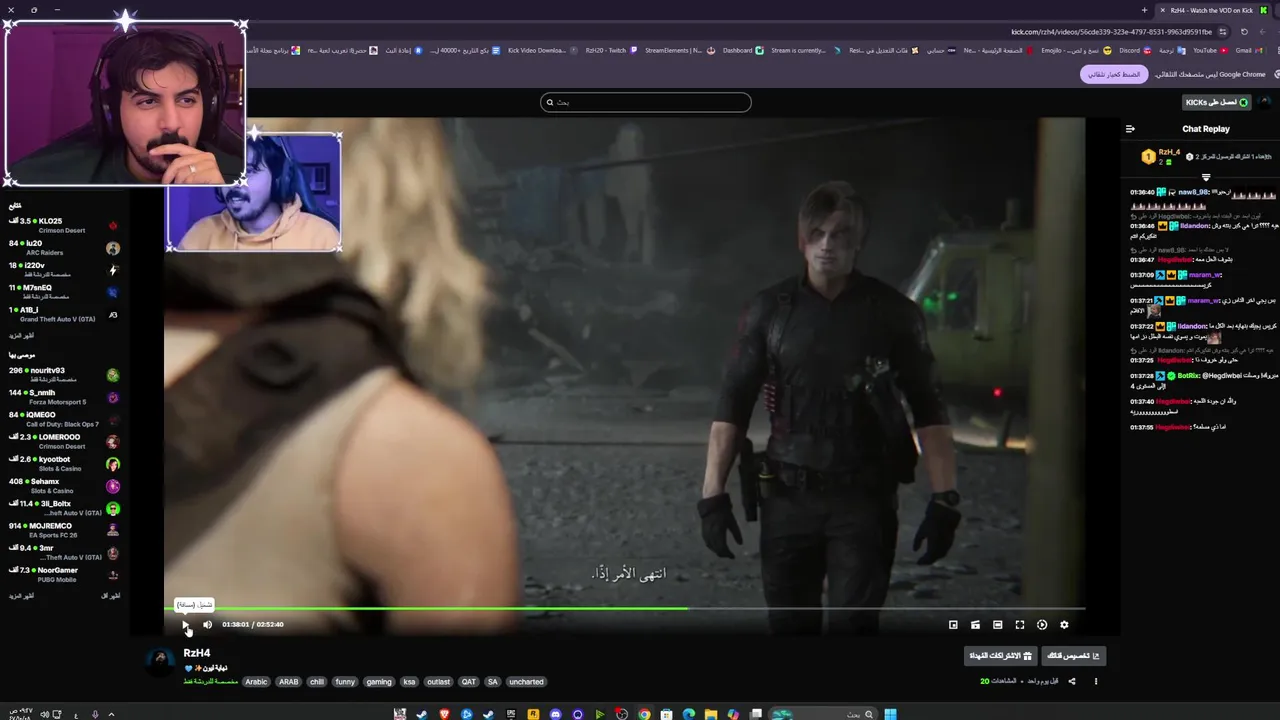Collapse recommended channels with show less
Image resolution: width=1280 pixels, height=720 pixels.
111,596
